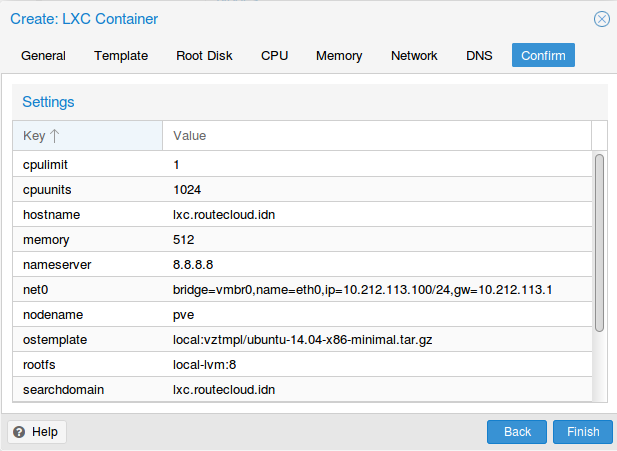This screenshot has height=451, width=617.
Task: Click the Finish button
Action: pyautogui.click(x=583, y=432)
